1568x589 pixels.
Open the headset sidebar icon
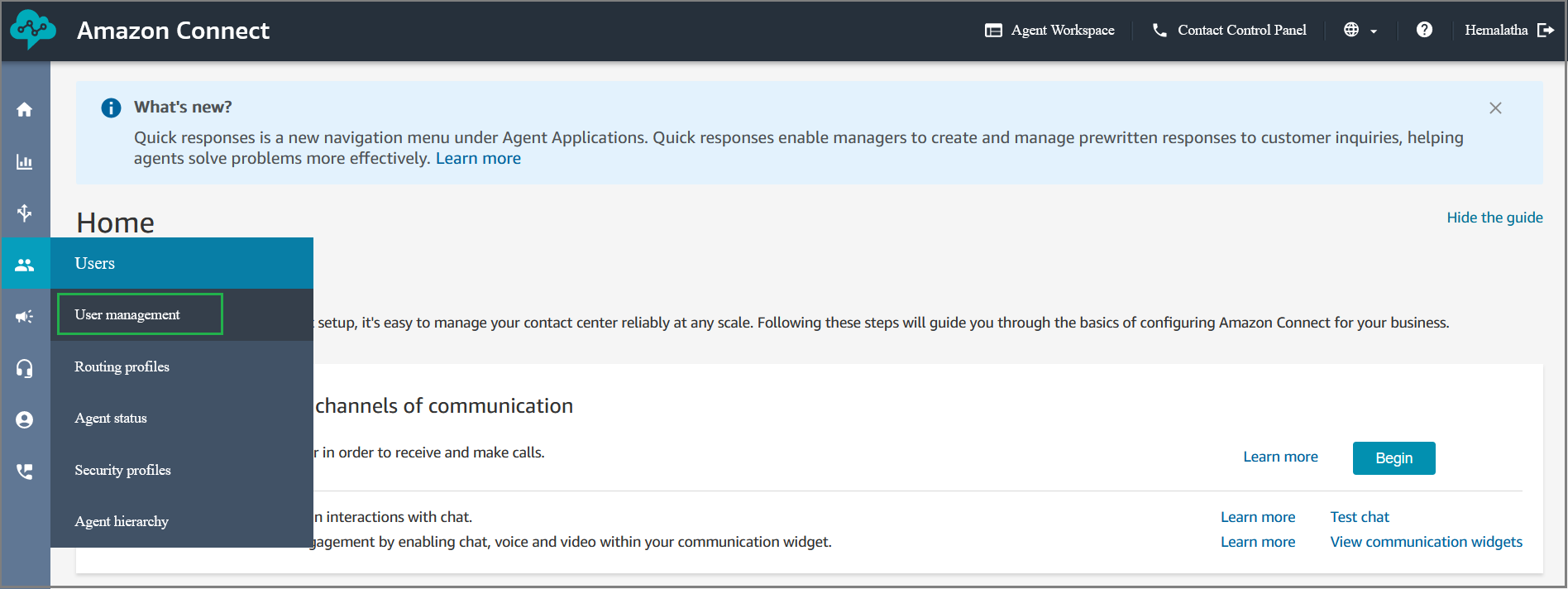(x=25, y=368)
